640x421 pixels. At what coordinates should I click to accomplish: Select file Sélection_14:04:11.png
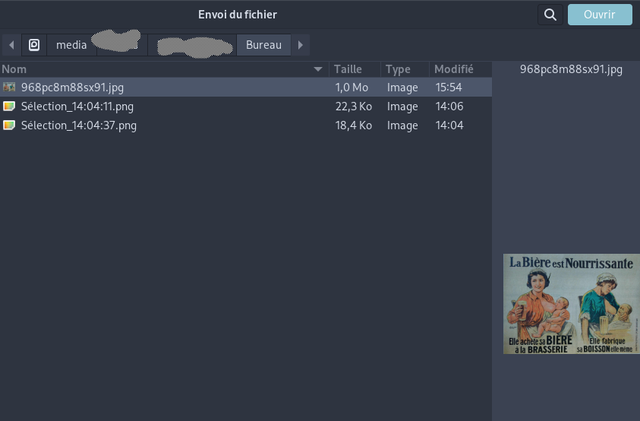(246, 107)
